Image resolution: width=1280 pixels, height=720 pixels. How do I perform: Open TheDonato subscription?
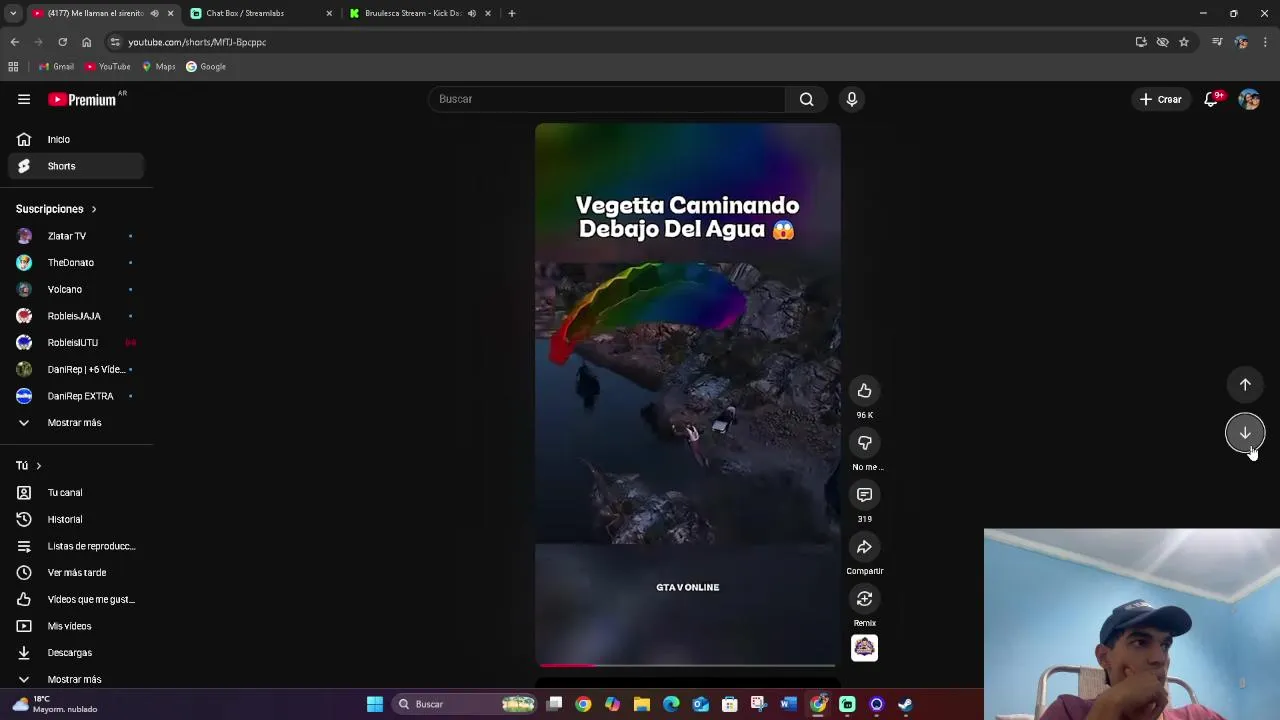tap(76, 263)
